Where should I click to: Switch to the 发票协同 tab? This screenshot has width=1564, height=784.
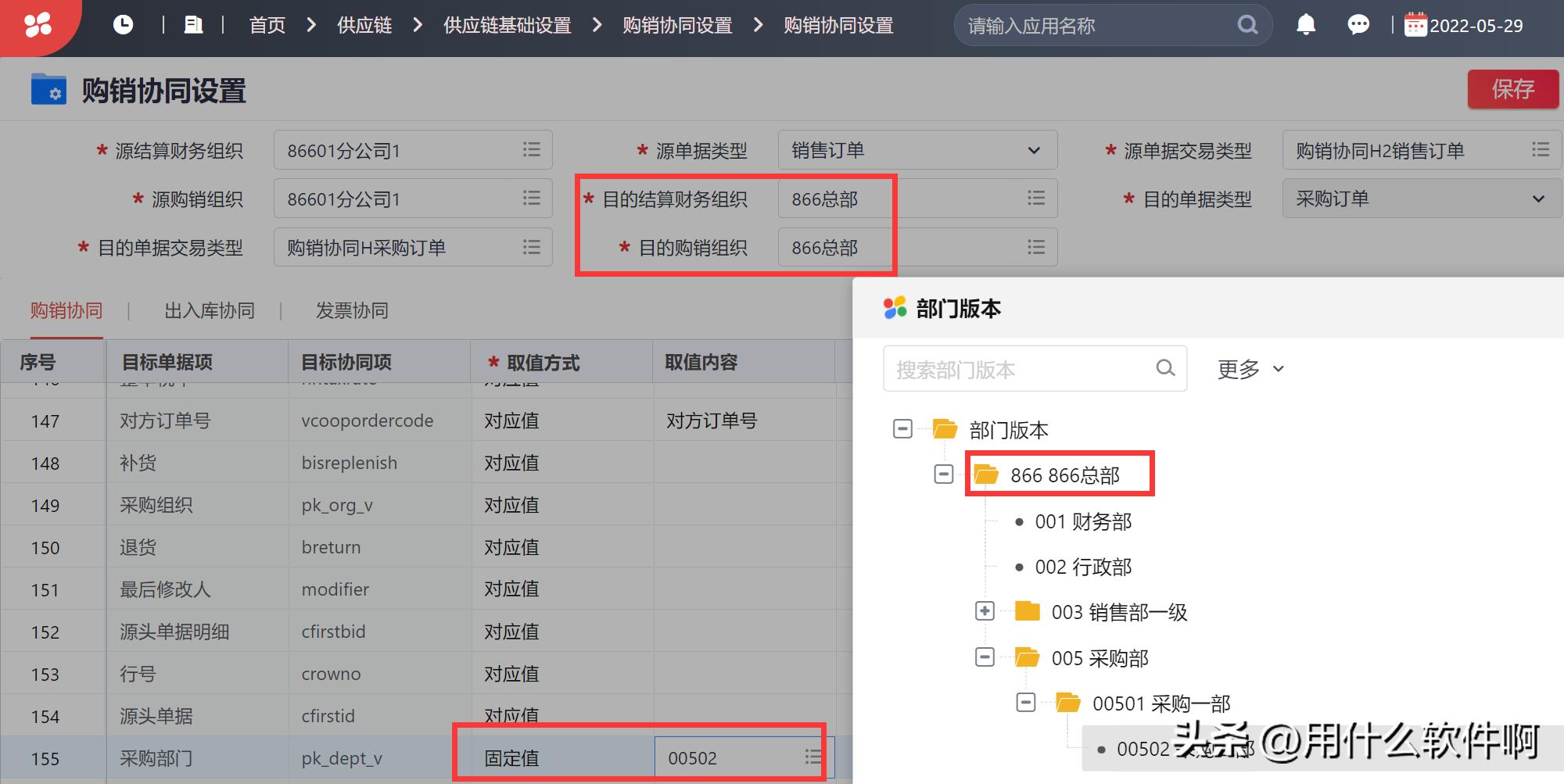(x=352, y=310)
